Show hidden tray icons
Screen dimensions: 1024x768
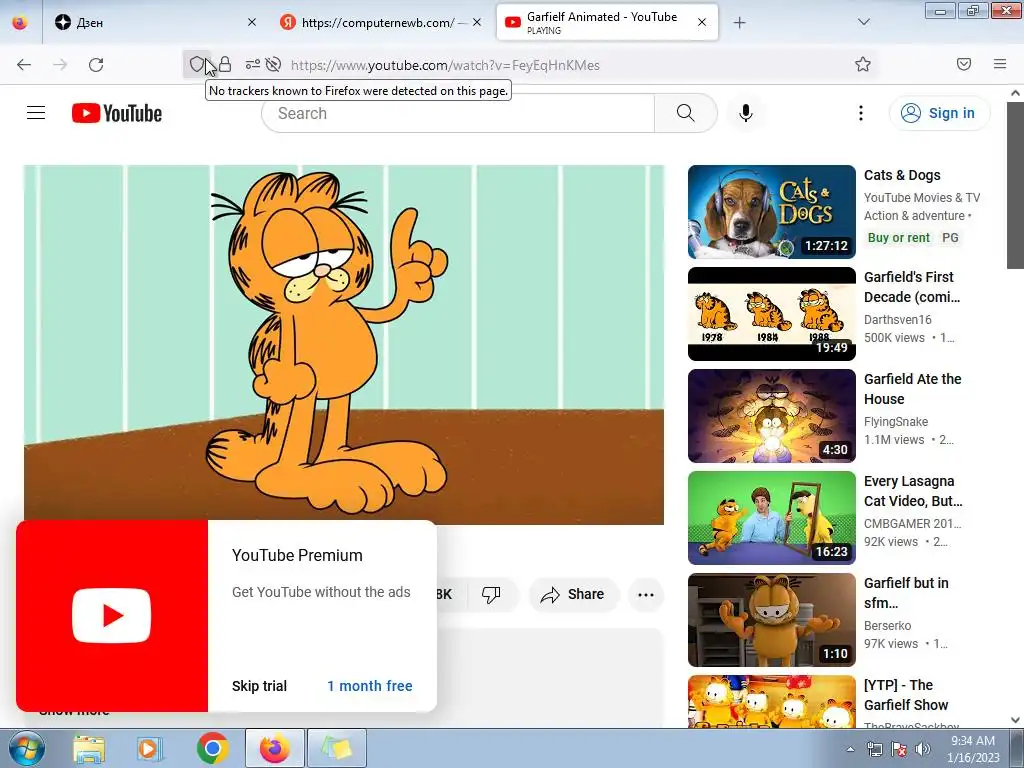click(850, 749)
